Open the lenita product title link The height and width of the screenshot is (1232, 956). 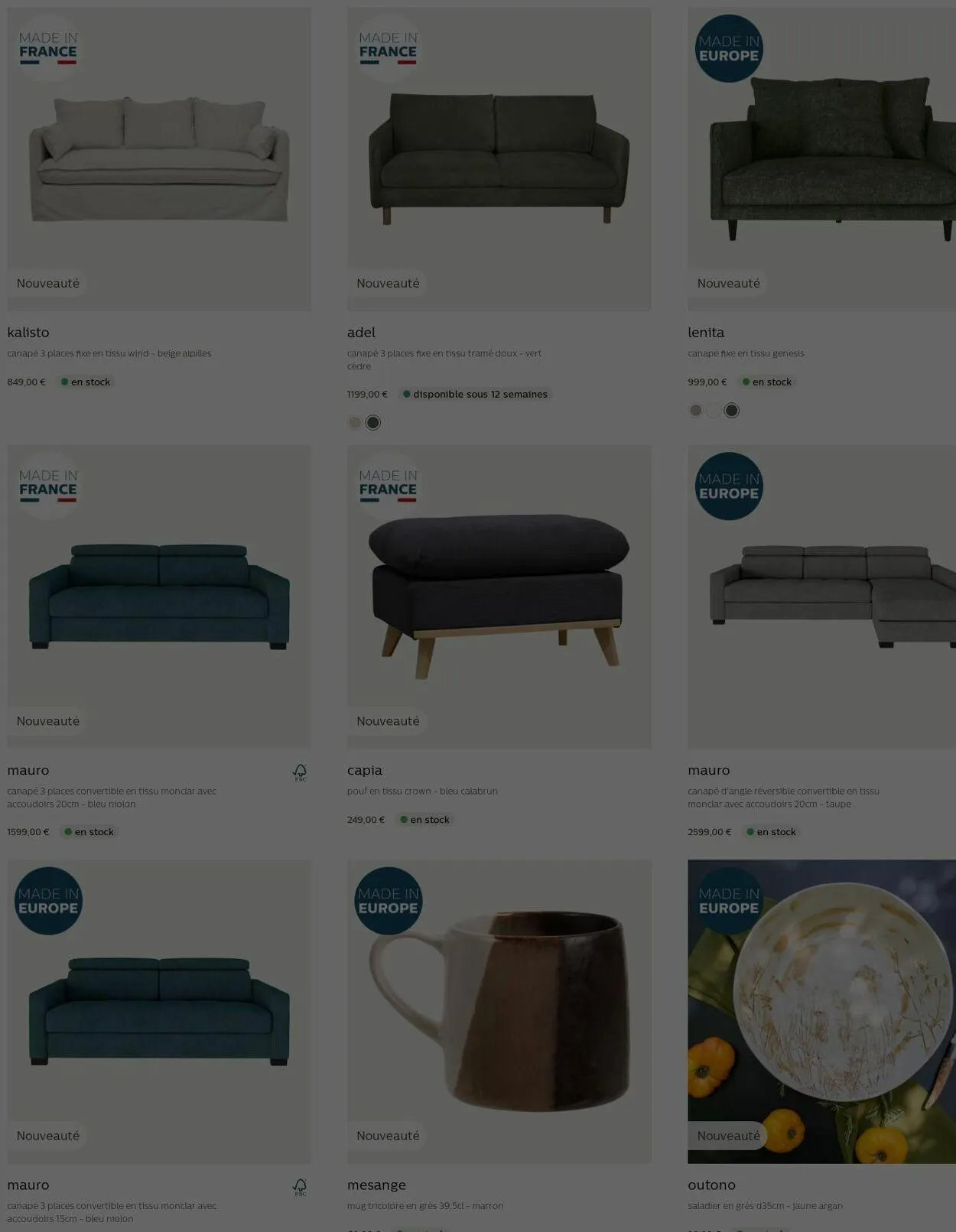[706, 332]
